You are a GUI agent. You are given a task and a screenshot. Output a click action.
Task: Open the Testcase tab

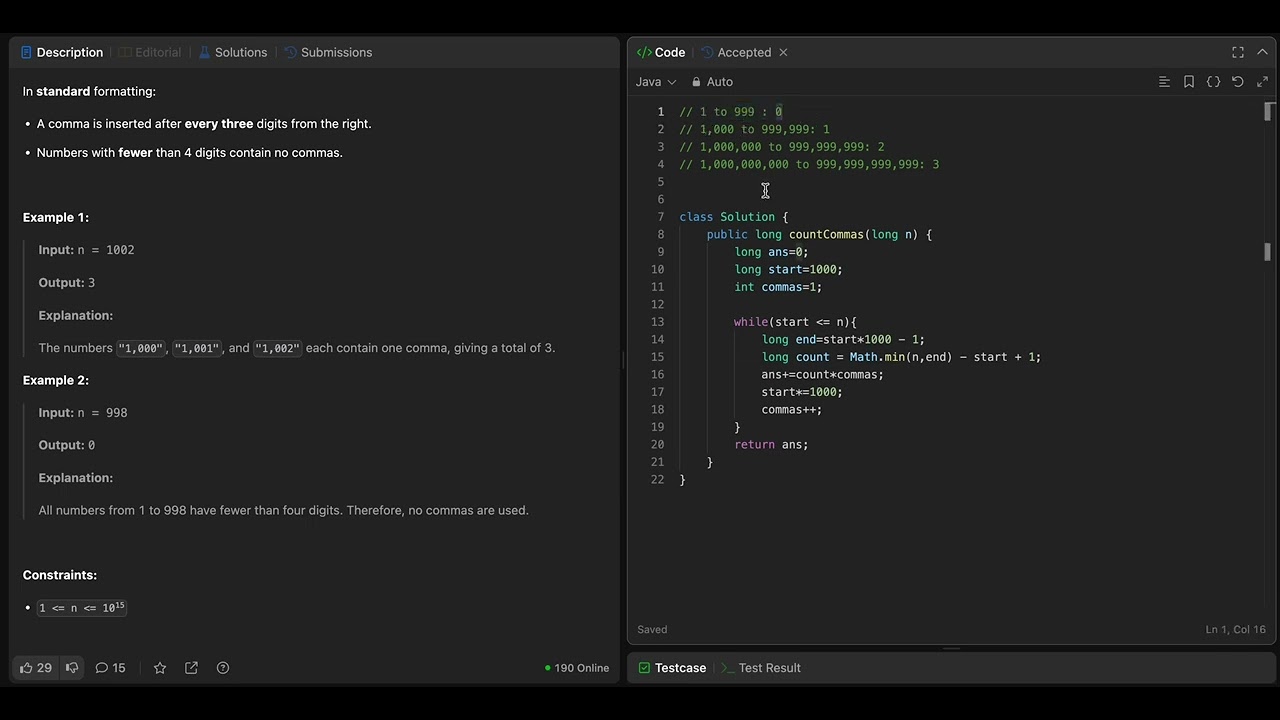point(672,668)
